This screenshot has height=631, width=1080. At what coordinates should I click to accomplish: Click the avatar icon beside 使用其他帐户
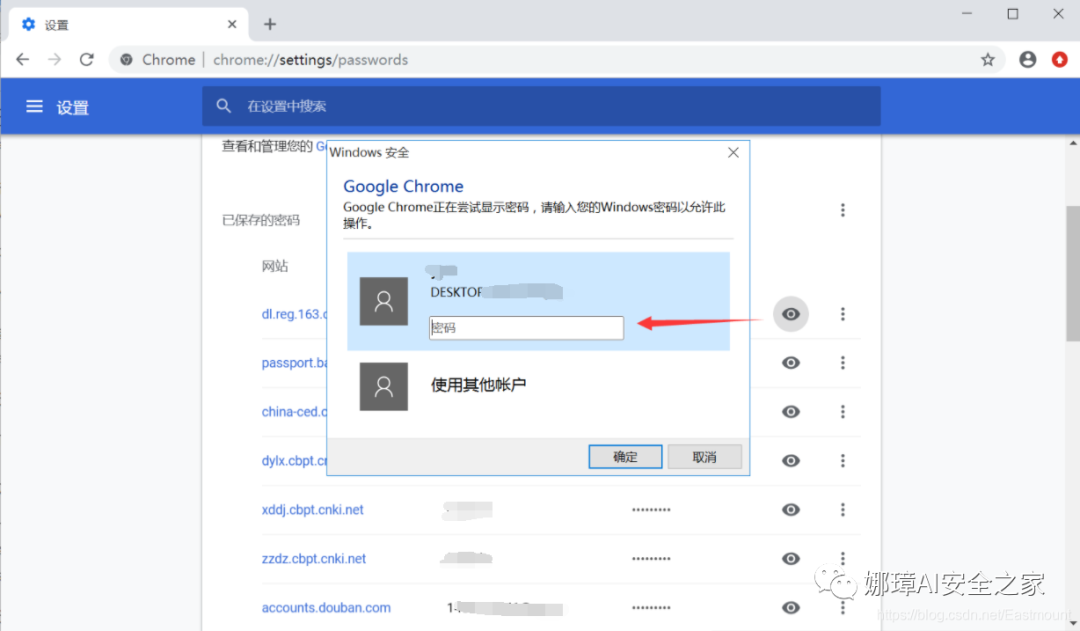pos(384,386)
